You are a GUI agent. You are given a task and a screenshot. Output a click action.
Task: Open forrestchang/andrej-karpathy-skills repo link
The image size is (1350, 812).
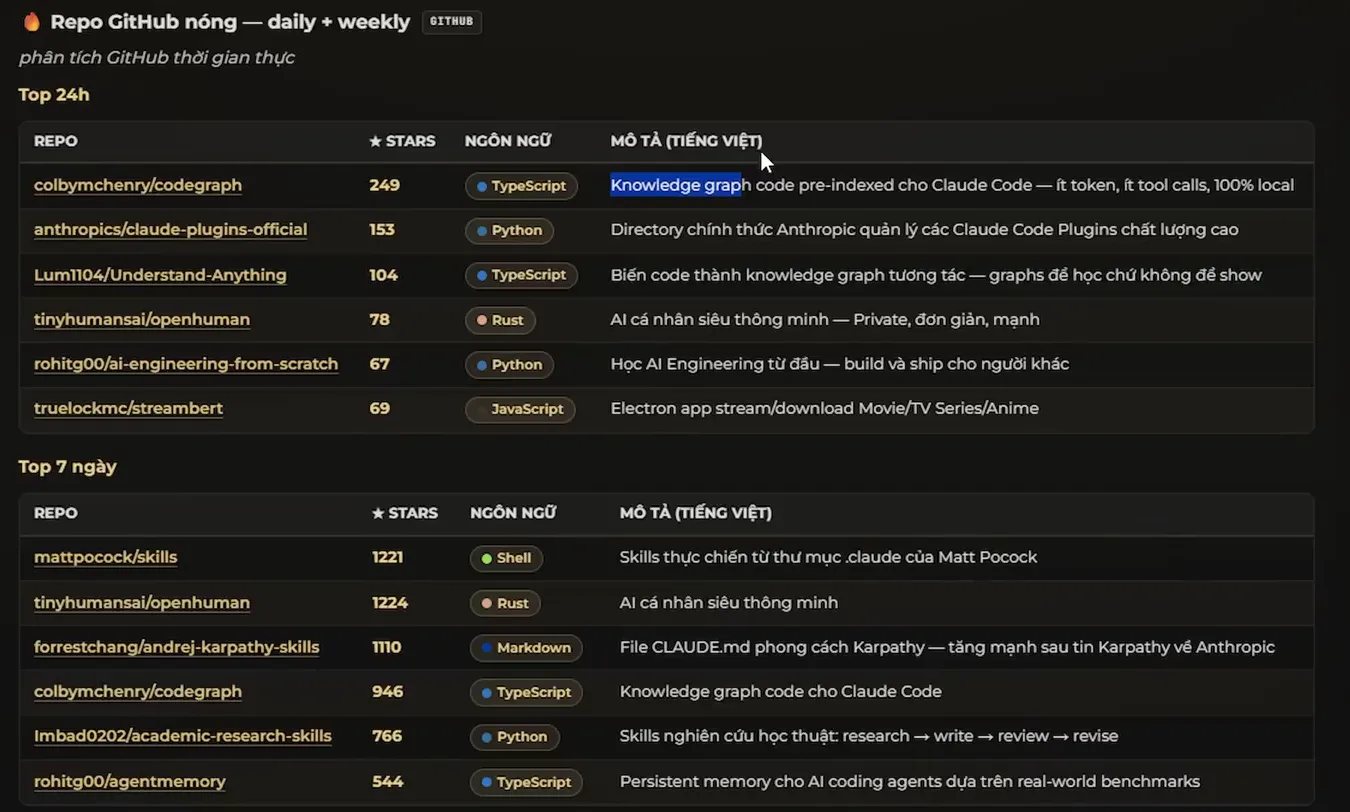(177, 647)
